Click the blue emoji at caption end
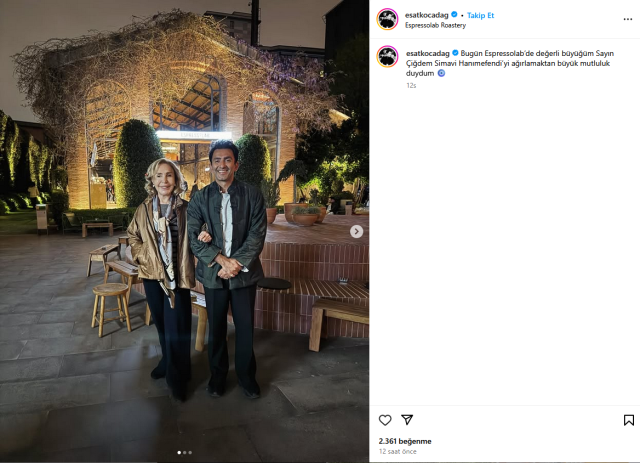Viewport: 640px width, 463px height. click(441, 73)
